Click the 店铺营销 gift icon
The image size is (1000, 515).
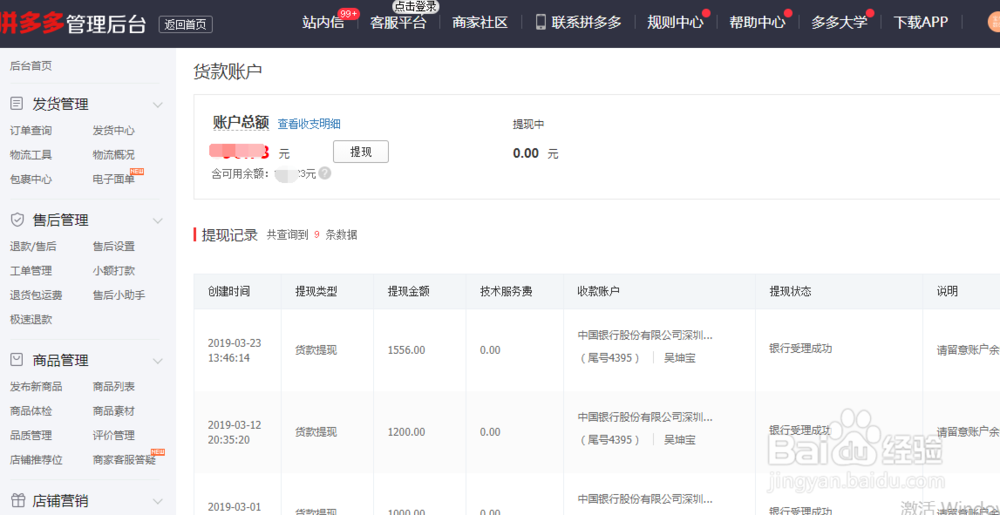coord(17,500)
